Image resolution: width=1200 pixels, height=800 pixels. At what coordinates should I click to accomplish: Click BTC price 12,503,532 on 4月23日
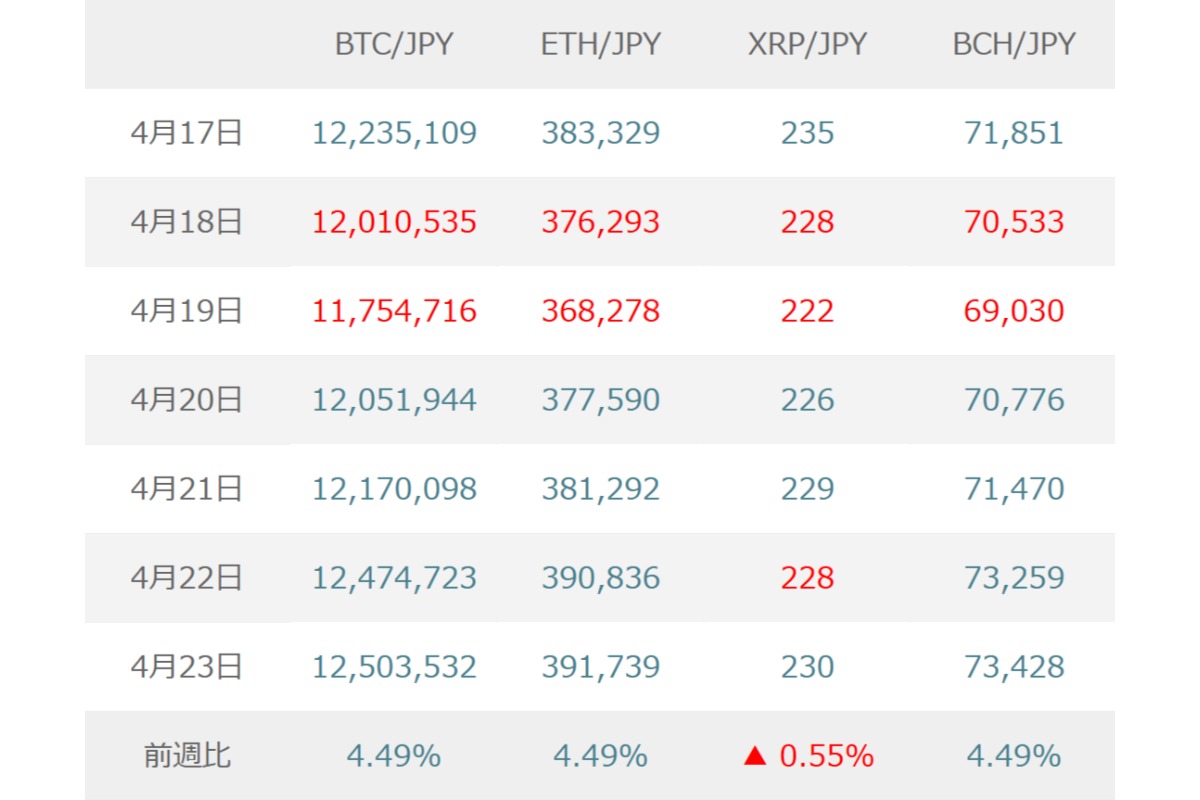pyautogui.click(x=394, y=667)
